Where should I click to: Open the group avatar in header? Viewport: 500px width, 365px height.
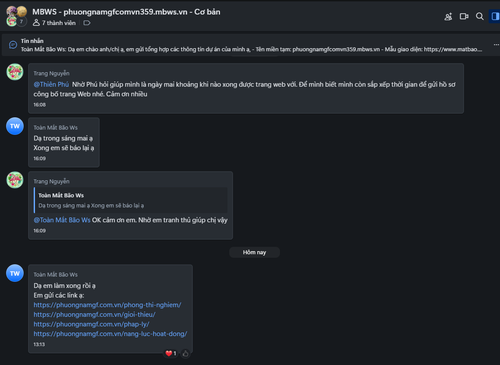click(x=17, y=16)
